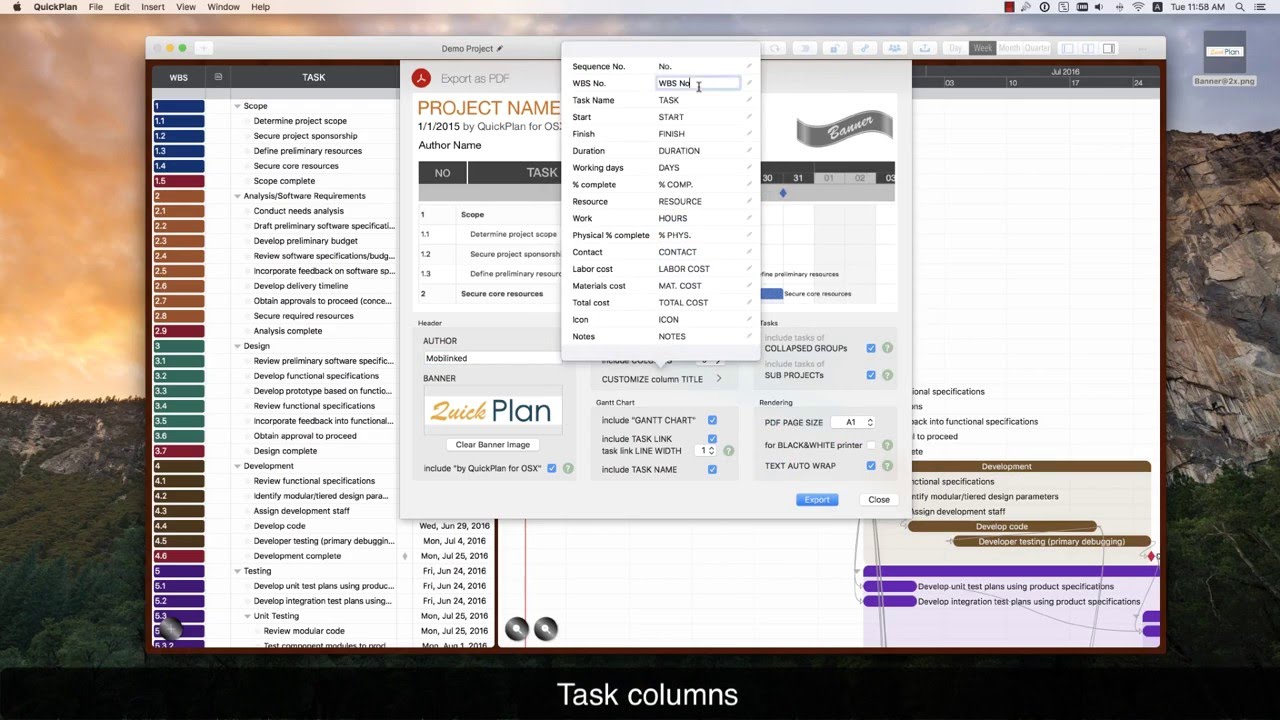1280x720 pixels.
Task: Click Clear Banner Image button
Action: click(492, 444)
